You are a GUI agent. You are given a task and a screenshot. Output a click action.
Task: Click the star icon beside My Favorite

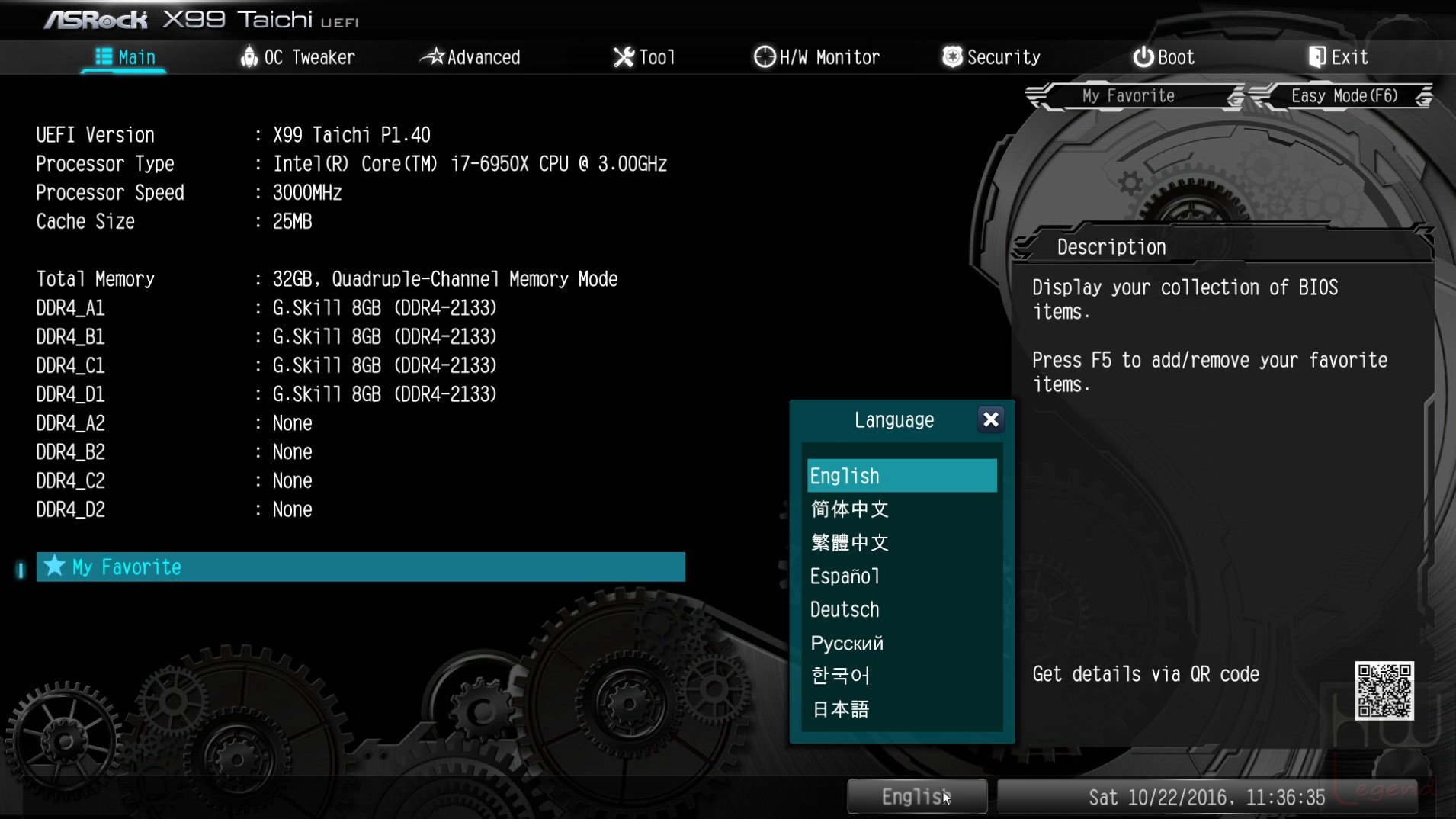pyautogui.click(x=54, y=567)
